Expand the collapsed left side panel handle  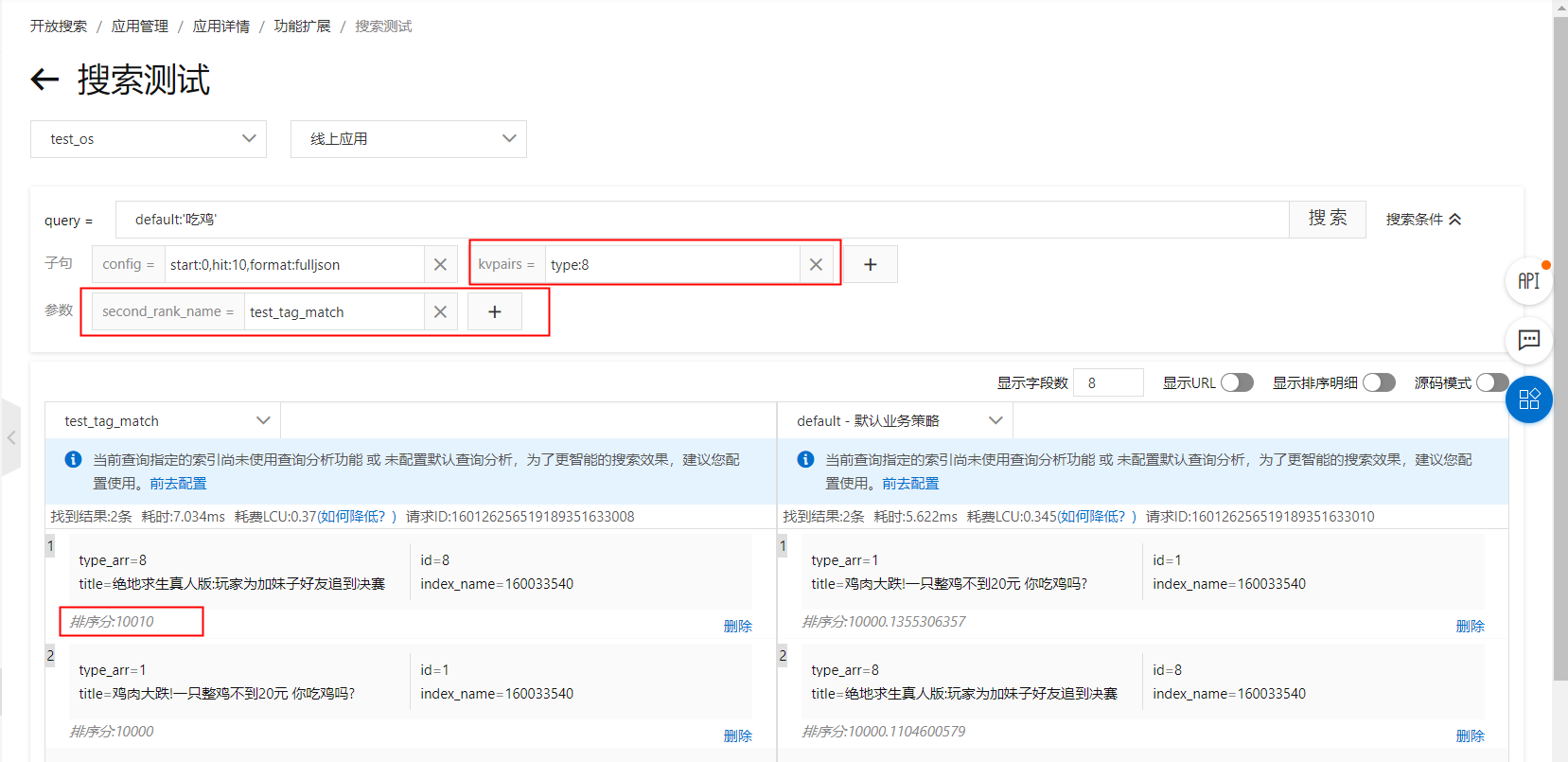10,437
